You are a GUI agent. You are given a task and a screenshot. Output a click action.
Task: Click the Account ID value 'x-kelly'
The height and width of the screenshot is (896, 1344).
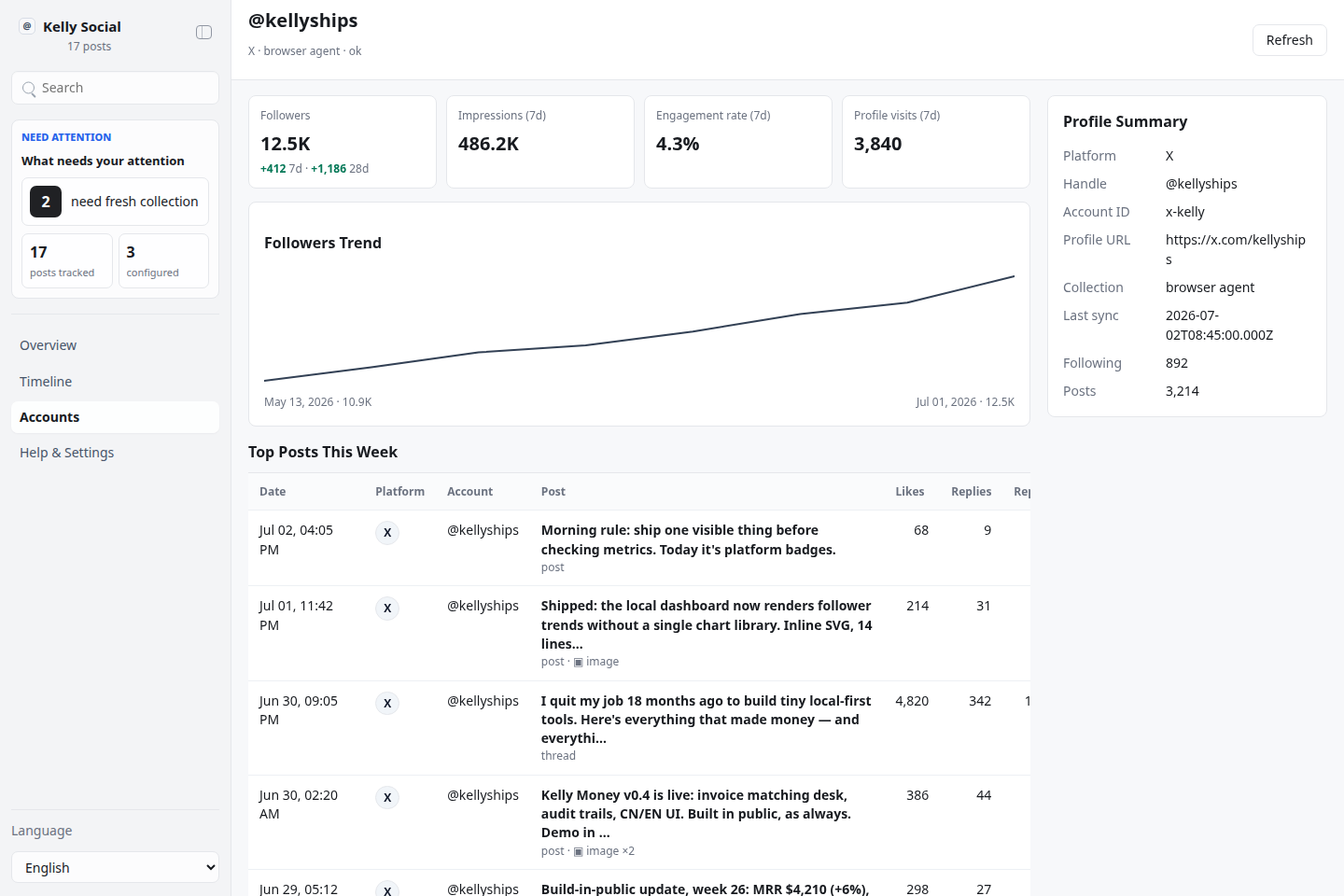point(1185,212)
